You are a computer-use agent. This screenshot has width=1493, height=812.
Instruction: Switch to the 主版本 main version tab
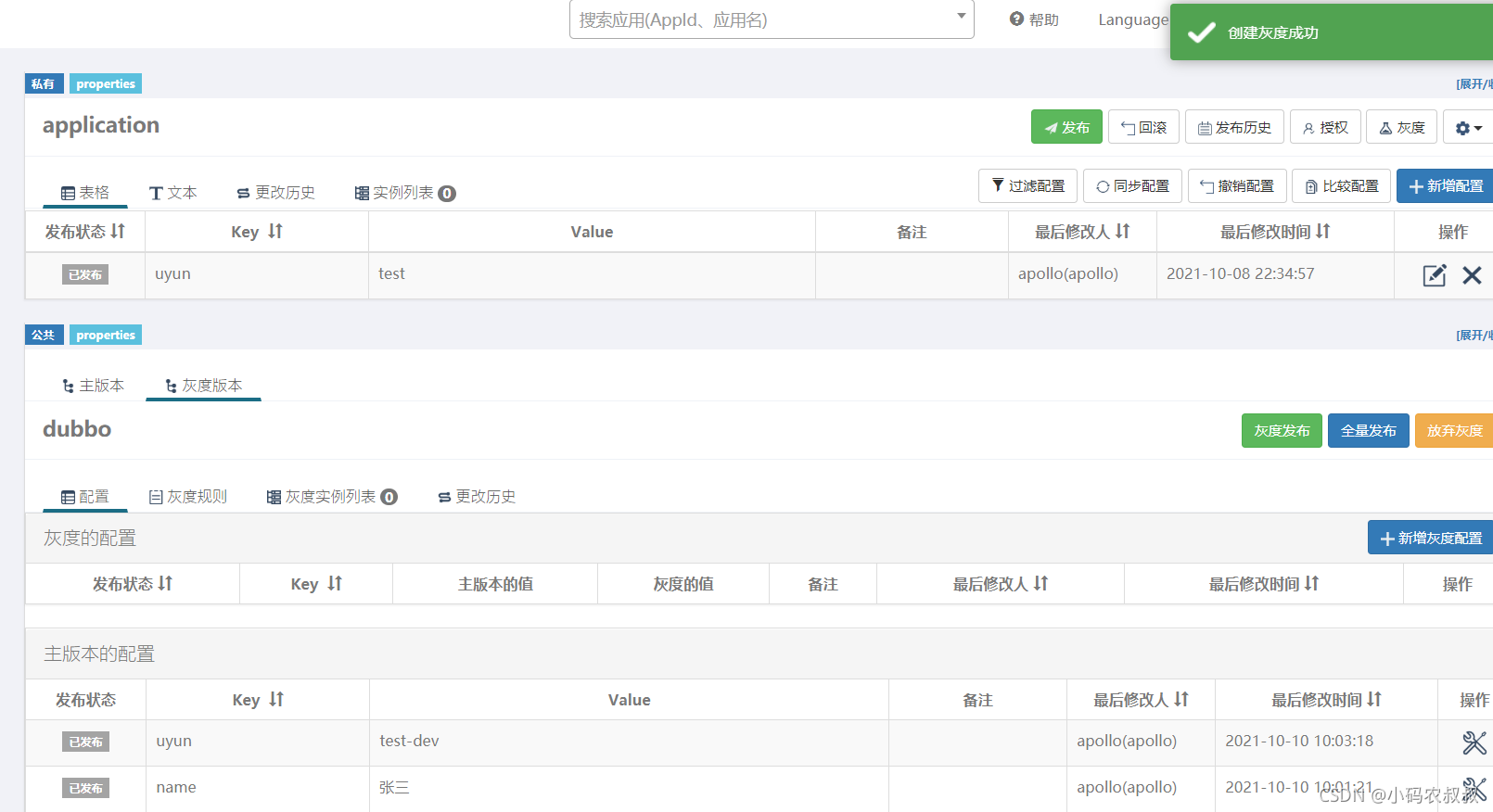click(93, 385)
